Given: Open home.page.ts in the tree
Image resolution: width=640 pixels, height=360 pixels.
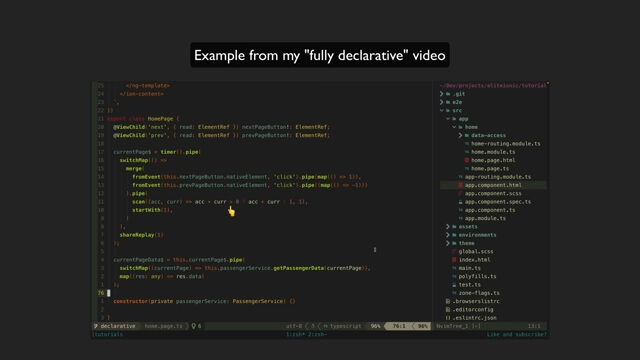Looking at the screenshot, I should coord(490,169).
